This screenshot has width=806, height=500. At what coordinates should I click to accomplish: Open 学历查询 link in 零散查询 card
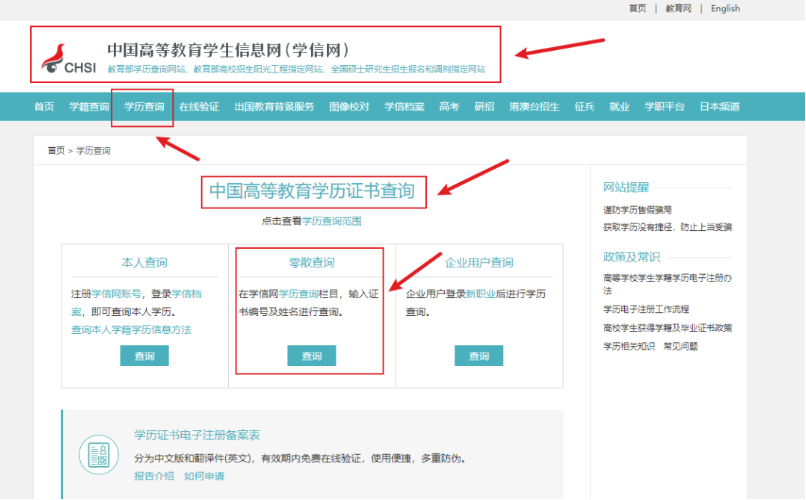(299, 293)
